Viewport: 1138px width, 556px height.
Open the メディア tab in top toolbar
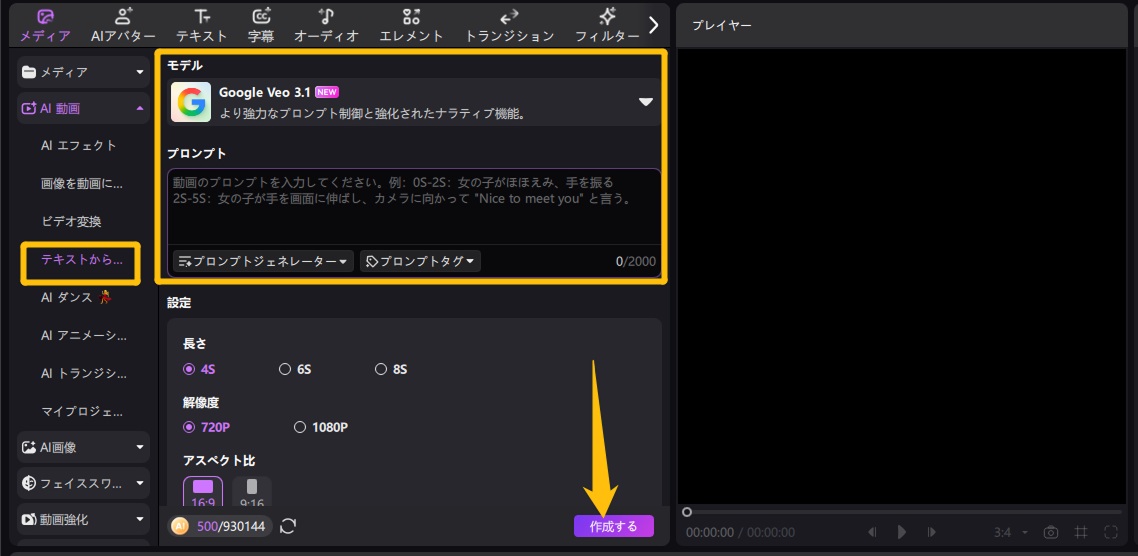tap(45, 25)
